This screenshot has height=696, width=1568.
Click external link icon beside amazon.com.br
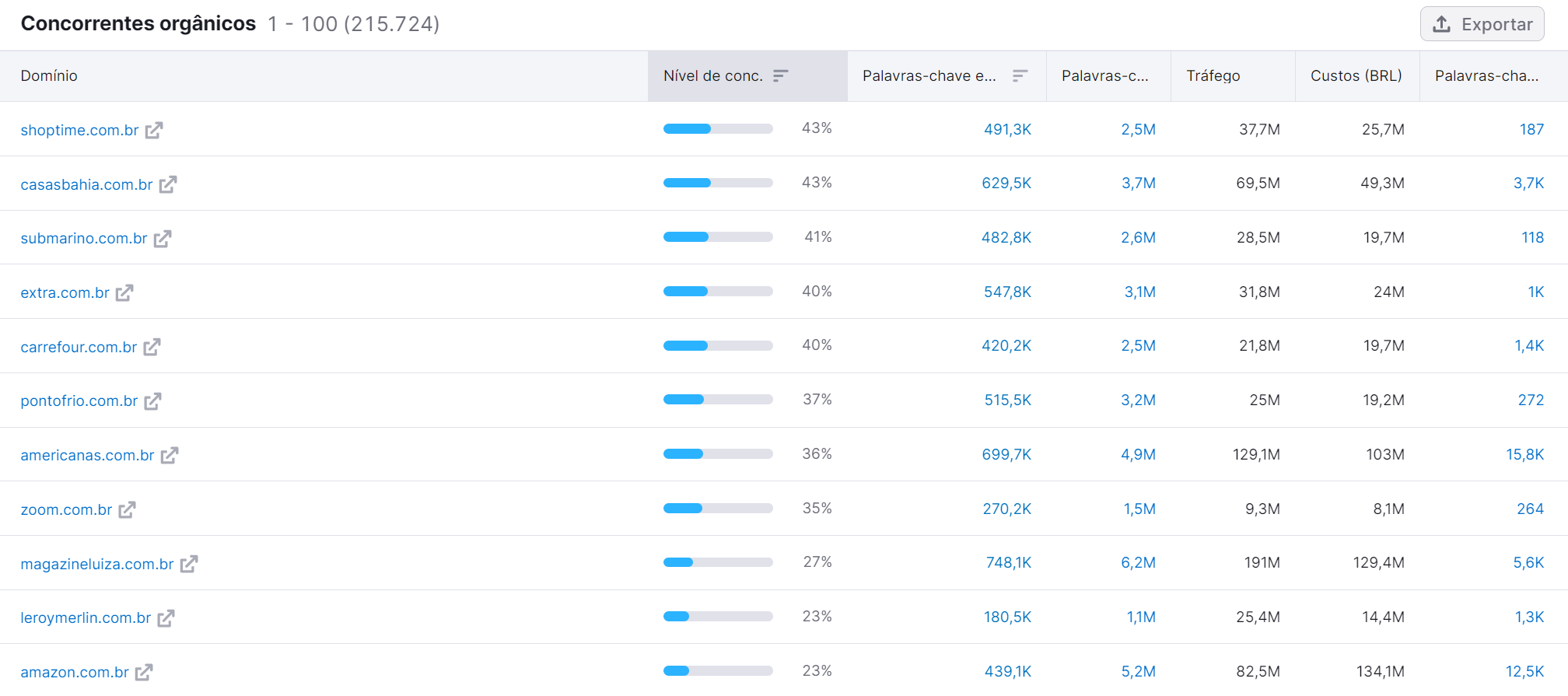(x=144, y=672)
